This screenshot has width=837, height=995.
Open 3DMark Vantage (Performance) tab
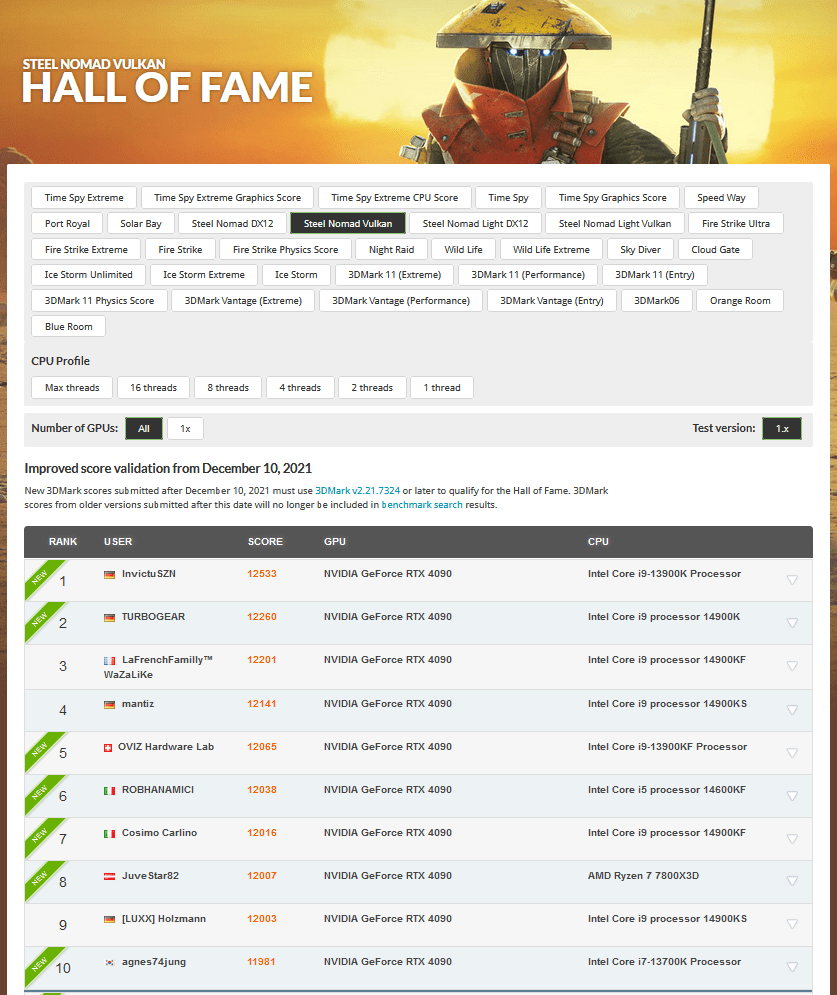(400, 301)
